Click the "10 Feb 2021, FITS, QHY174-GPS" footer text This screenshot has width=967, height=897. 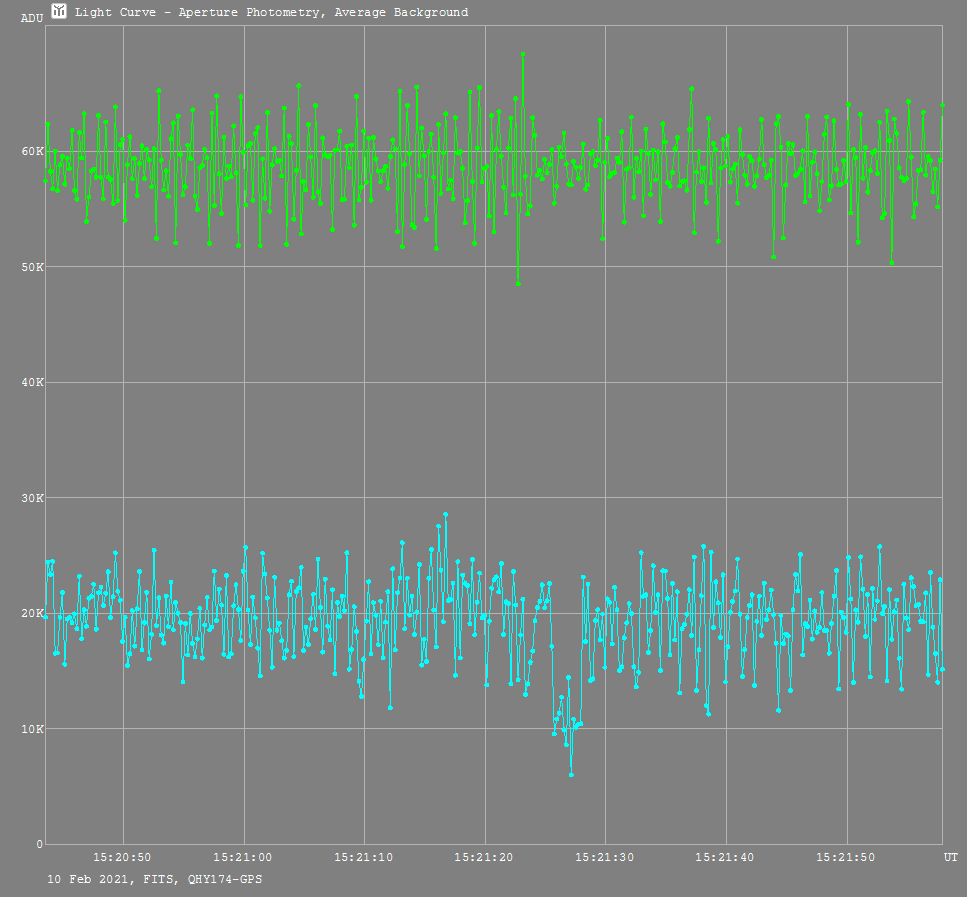[155, 879]
